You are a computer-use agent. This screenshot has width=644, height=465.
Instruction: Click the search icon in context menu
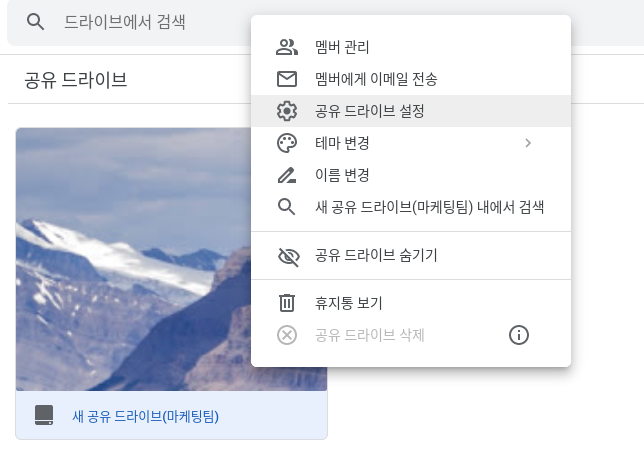coord(287,207)
